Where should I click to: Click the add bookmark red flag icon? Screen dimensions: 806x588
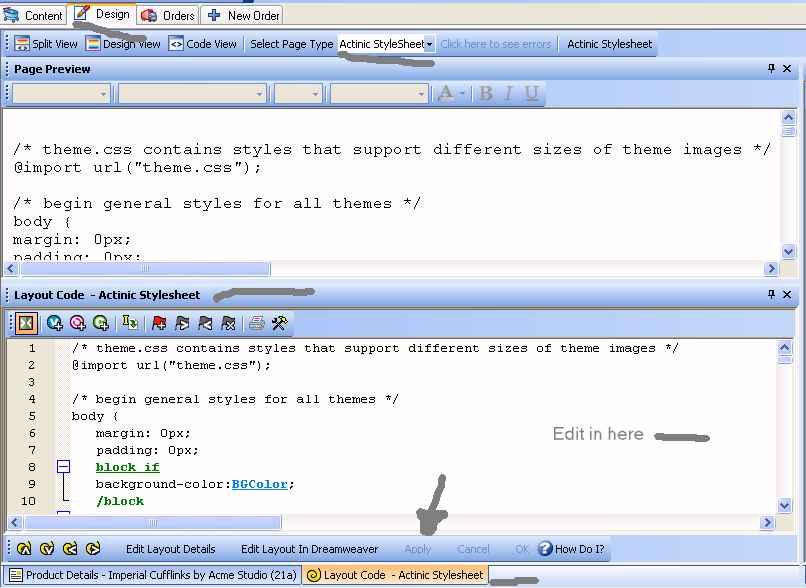pos(159,323)
